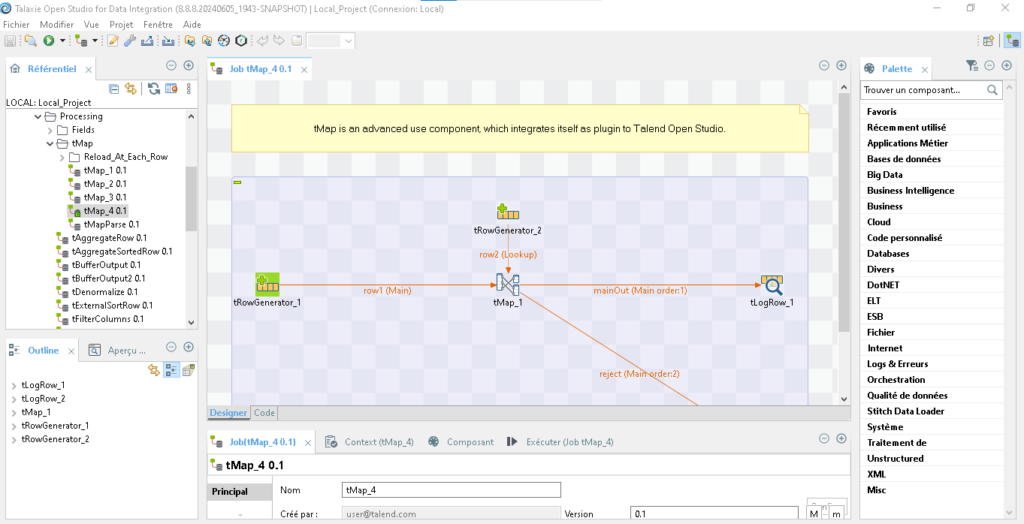Click the refresh icon in Référentiel panel
Image resolution: width=1024 pixels, height=524 pixels.
coord(154,89)
